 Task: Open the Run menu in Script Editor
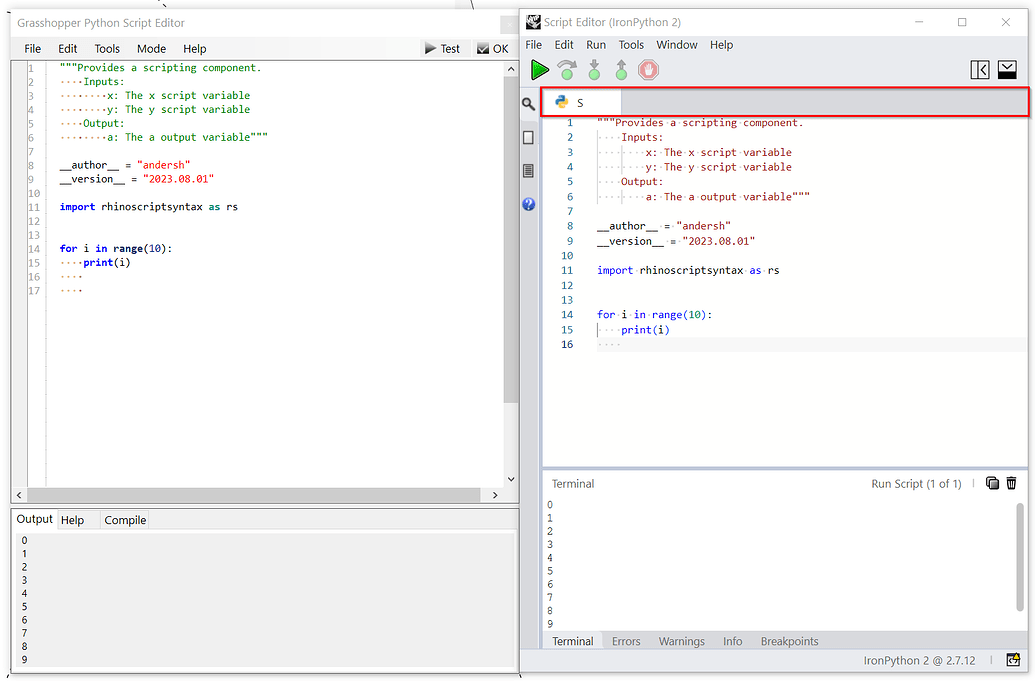(596, 44)
